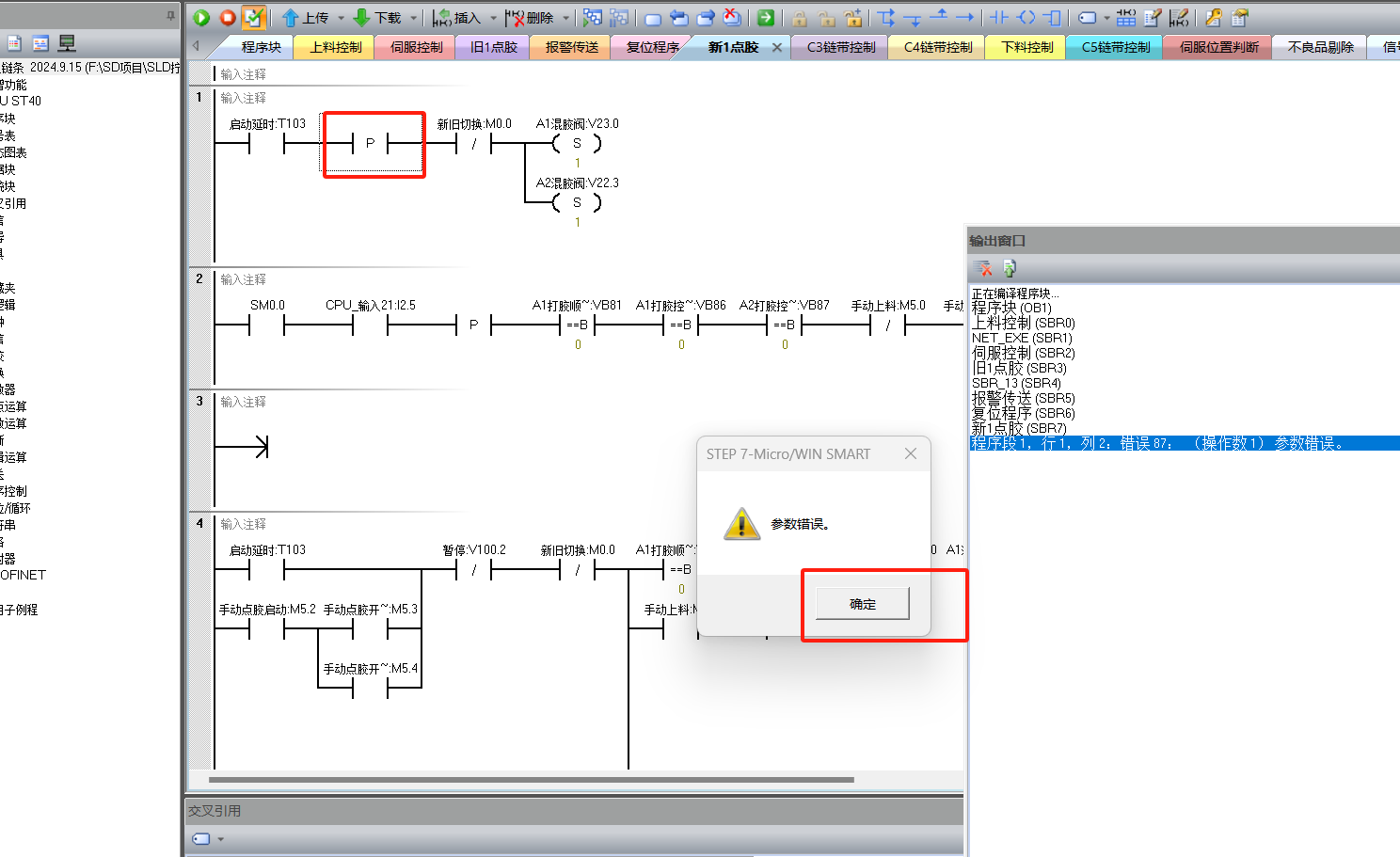This screenshot has height=857, width=1400.
Task: Click the pause status monitoring icon
Action: (619, 18)
